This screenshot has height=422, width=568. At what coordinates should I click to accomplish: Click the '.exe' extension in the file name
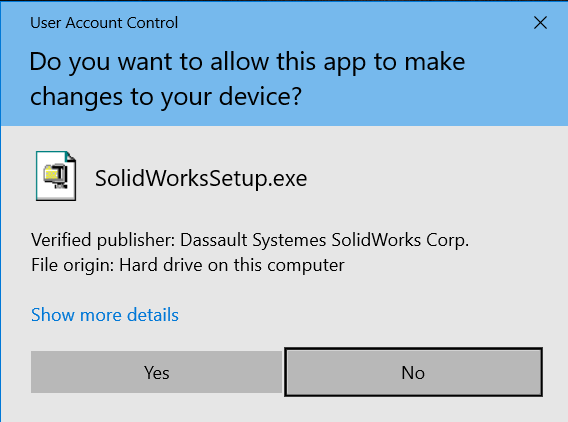point(288,179)
